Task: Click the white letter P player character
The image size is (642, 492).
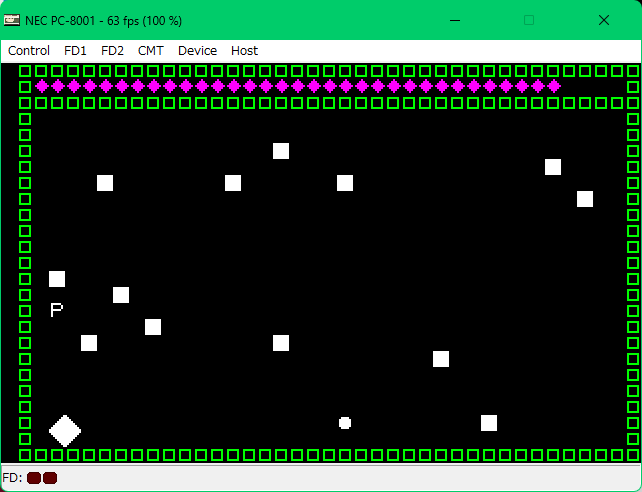Action: 57,310
